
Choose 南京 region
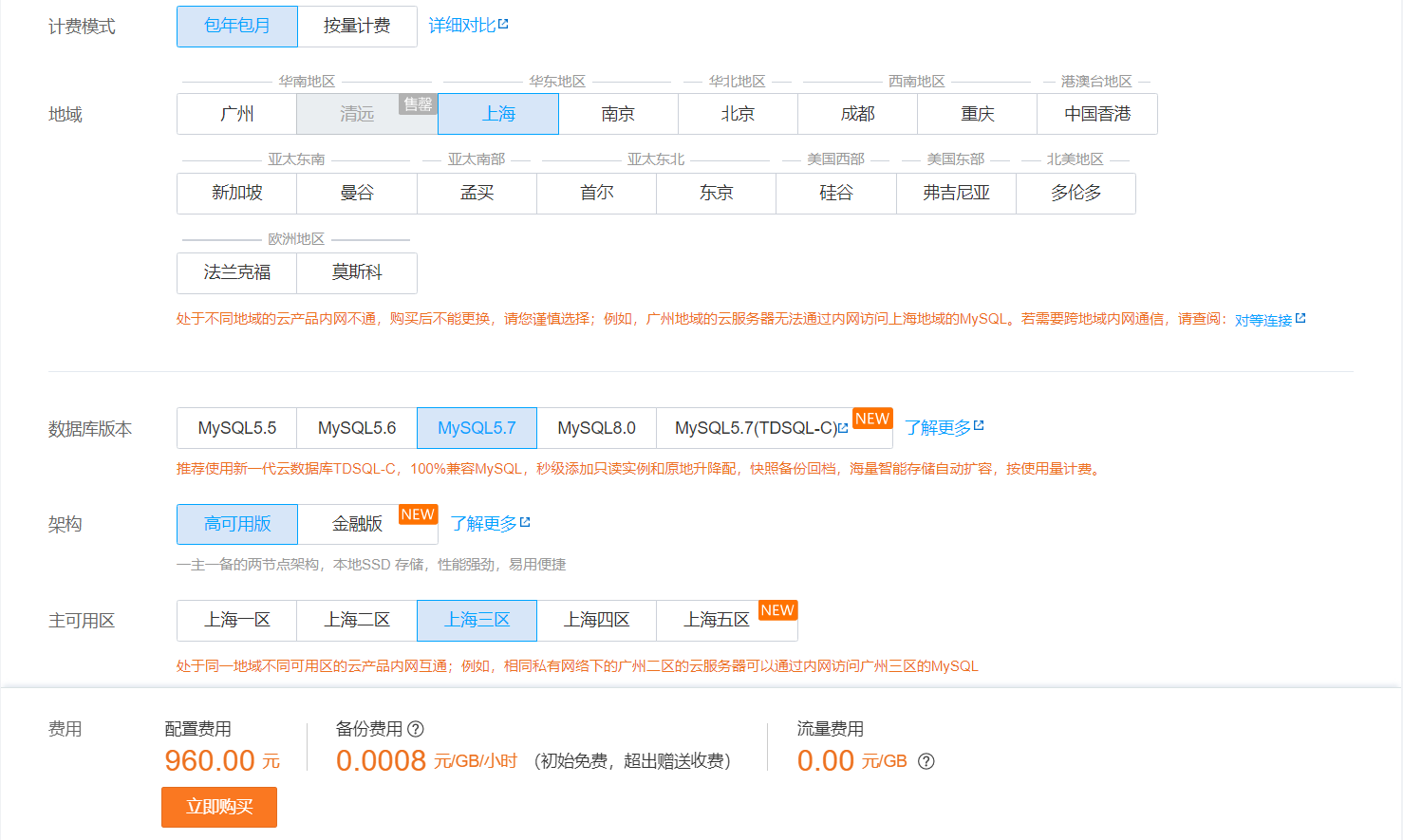pos(618,114)
